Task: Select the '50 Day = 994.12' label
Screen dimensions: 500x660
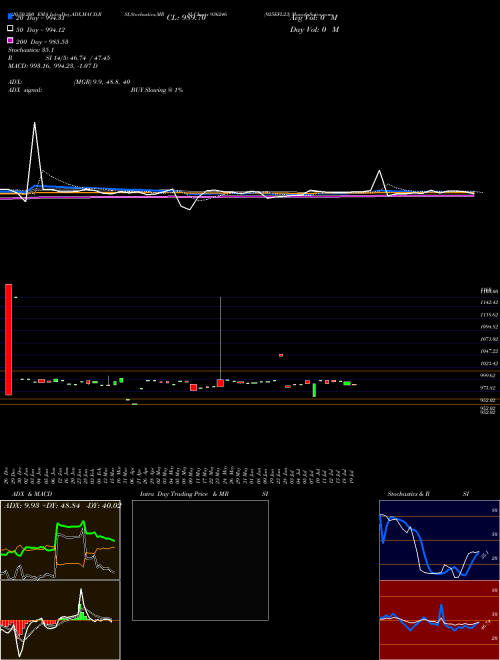Action: pyautogui.click(x=41, y=30)
